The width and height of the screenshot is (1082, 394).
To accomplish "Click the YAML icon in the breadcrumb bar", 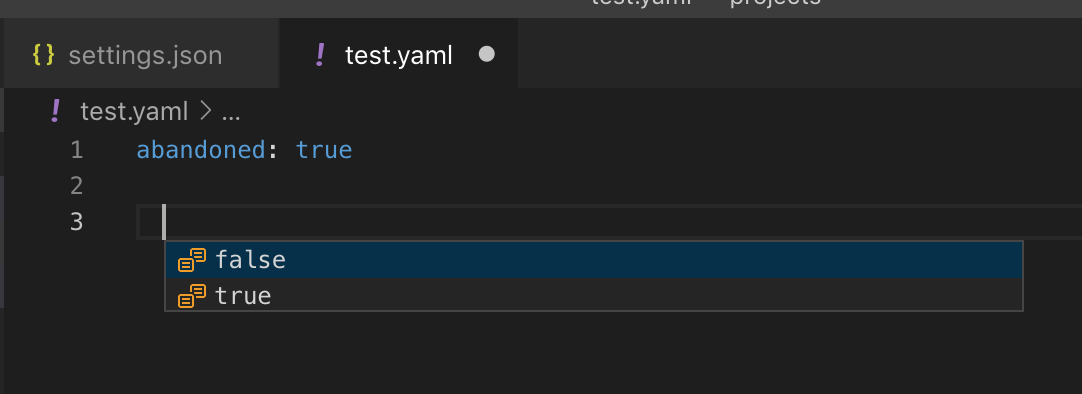I will click(x=55, y=111).
